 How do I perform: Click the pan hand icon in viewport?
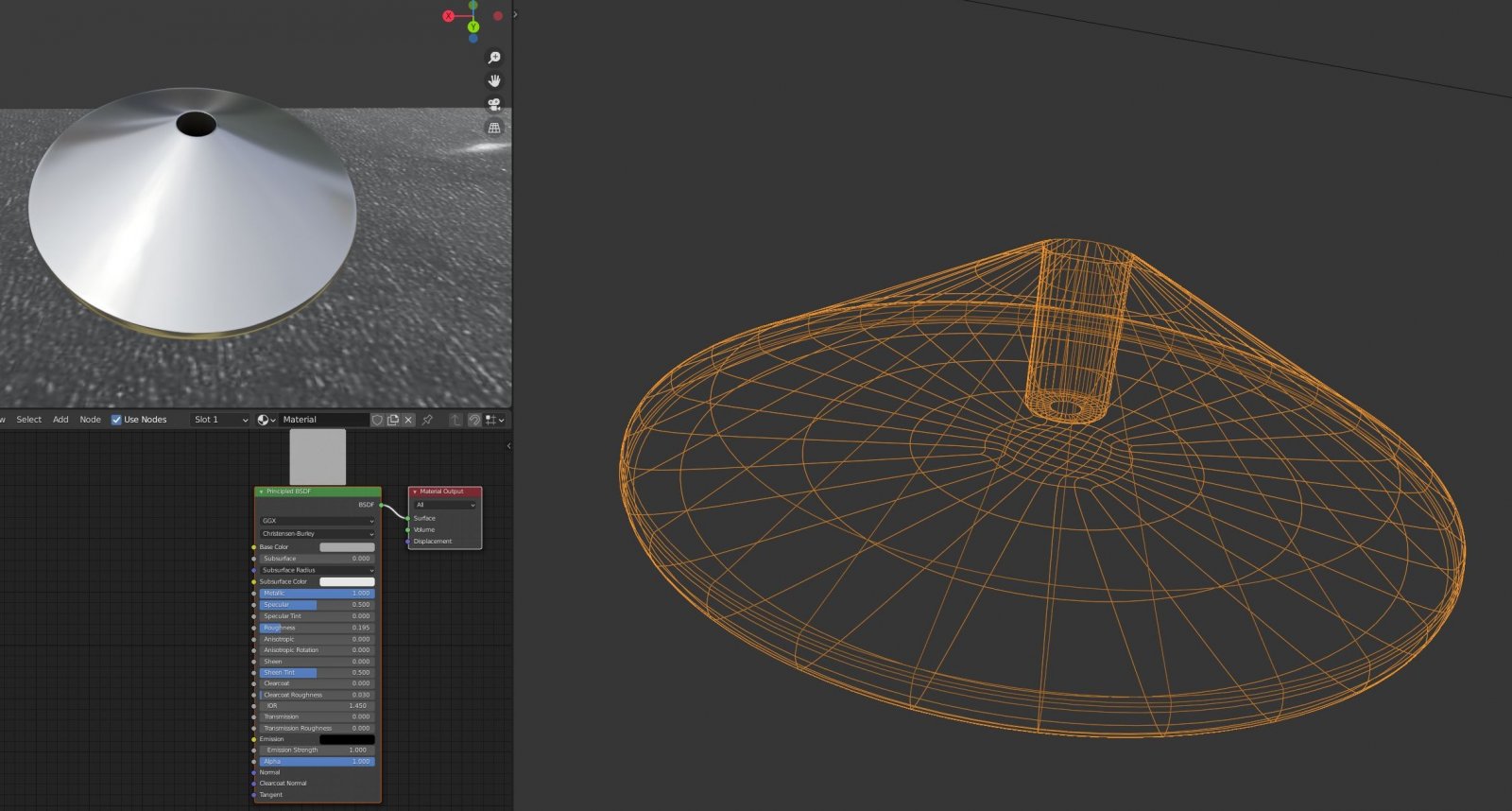pos(493,81)
